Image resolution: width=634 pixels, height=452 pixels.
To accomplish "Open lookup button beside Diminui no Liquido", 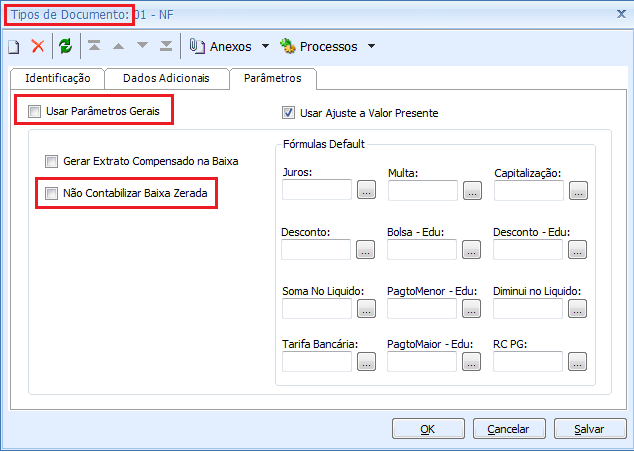I will [577, 309].
